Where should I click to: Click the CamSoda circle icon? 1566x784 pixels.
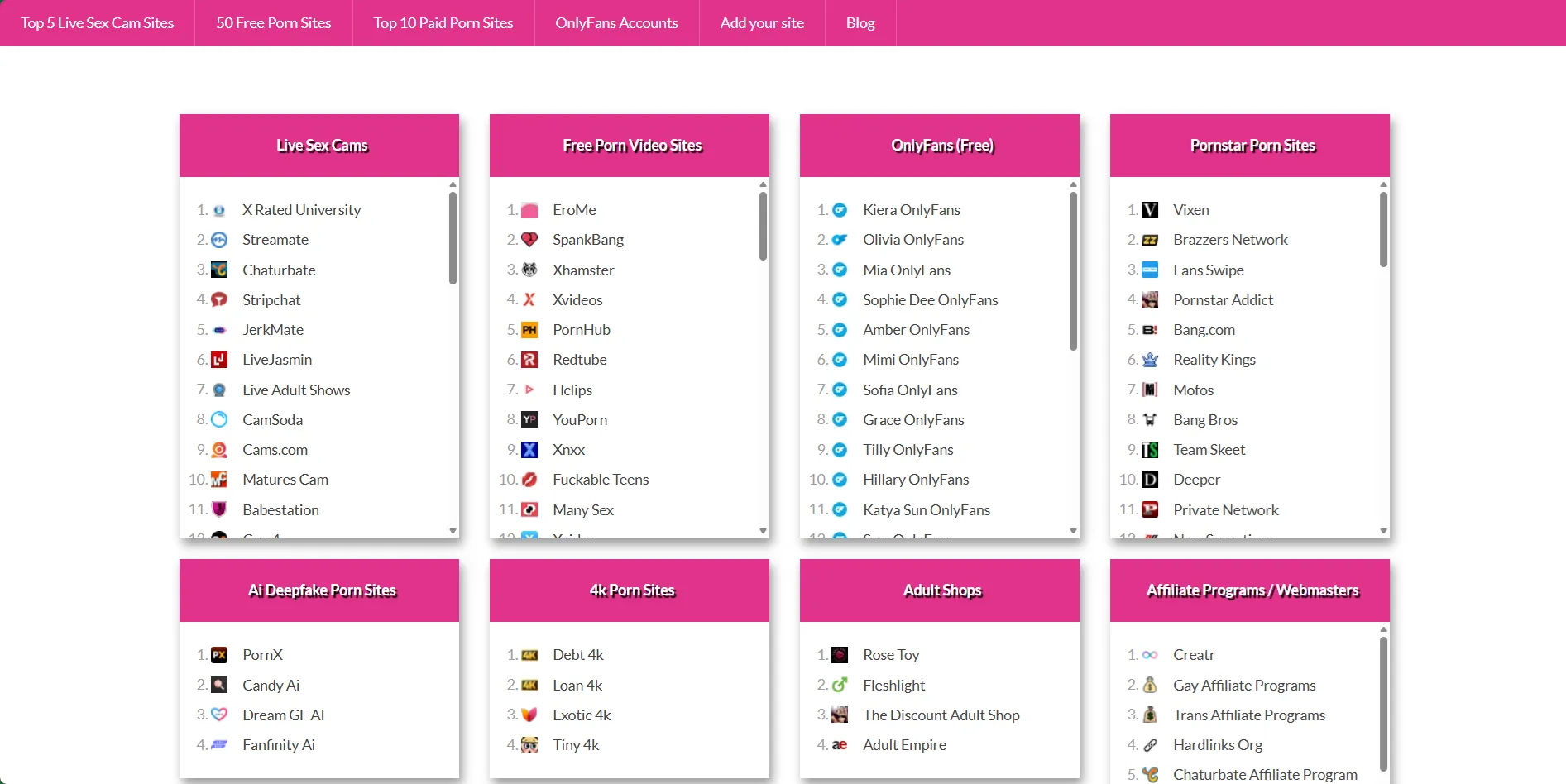click(x=219, y=420)
